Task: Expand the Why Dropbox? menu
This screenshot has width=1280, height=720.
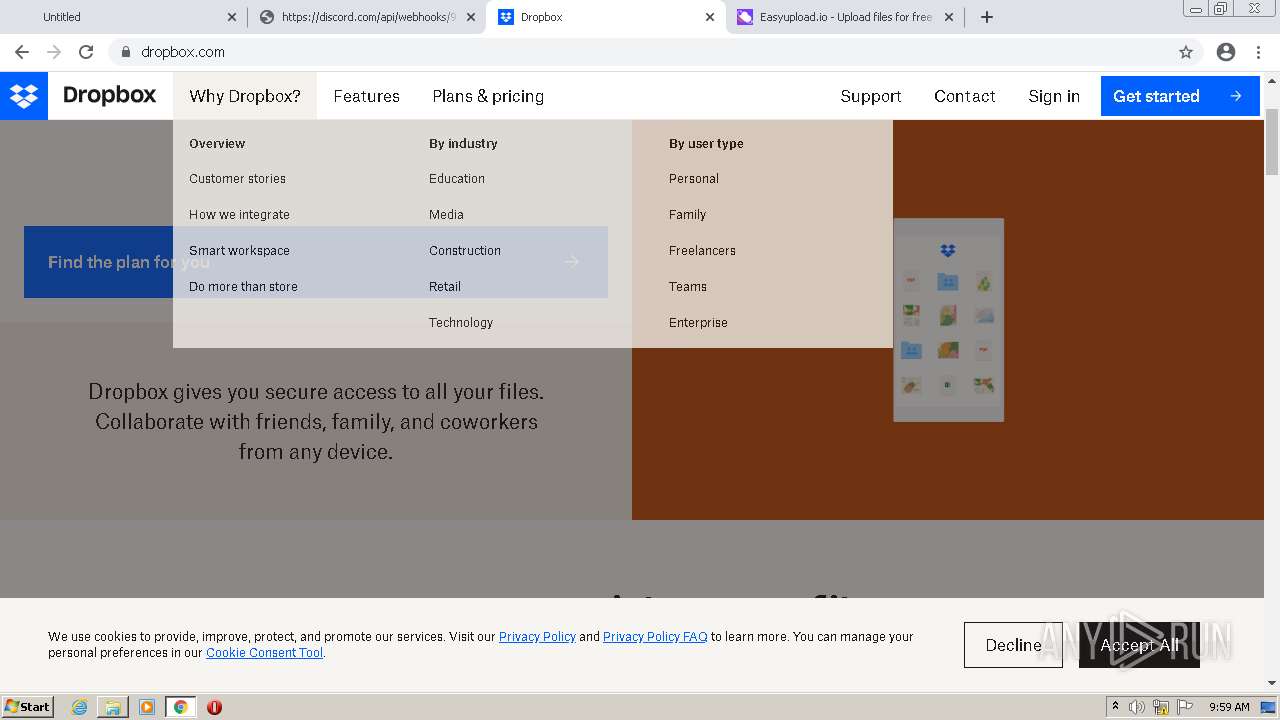Action: [x=245, y=96]
